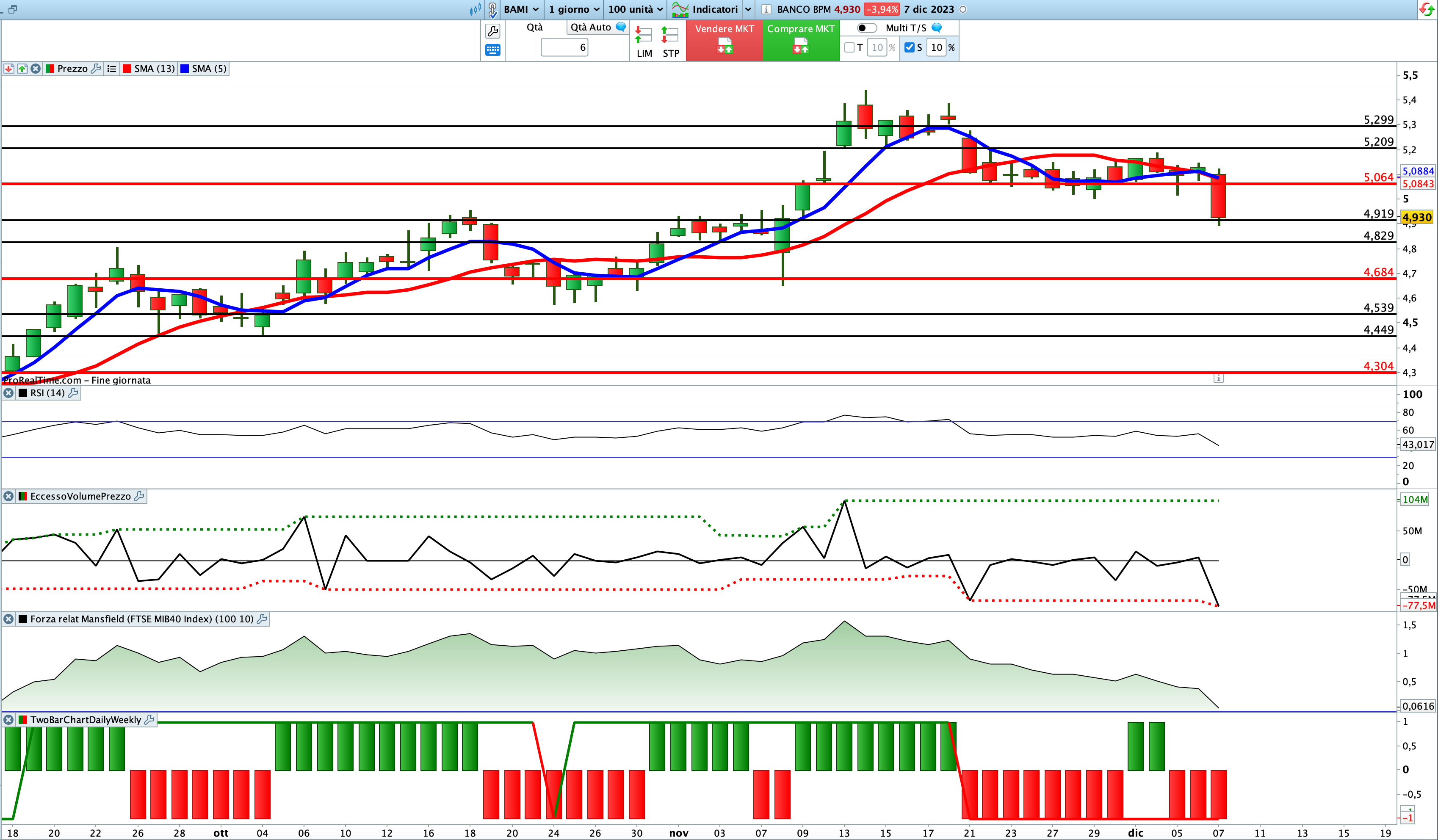Open the candlestick chart style icon

click(x=475, y=9)
